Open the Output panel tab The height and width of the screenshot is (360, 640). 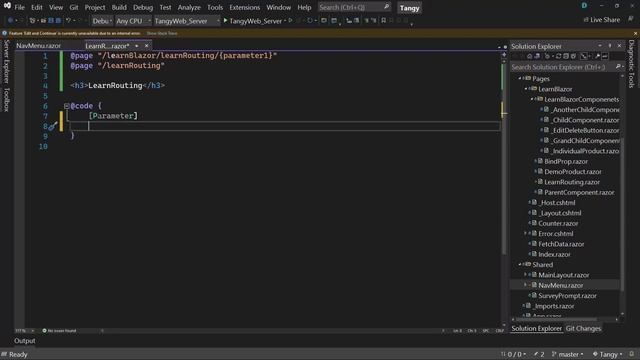point(24,340)
